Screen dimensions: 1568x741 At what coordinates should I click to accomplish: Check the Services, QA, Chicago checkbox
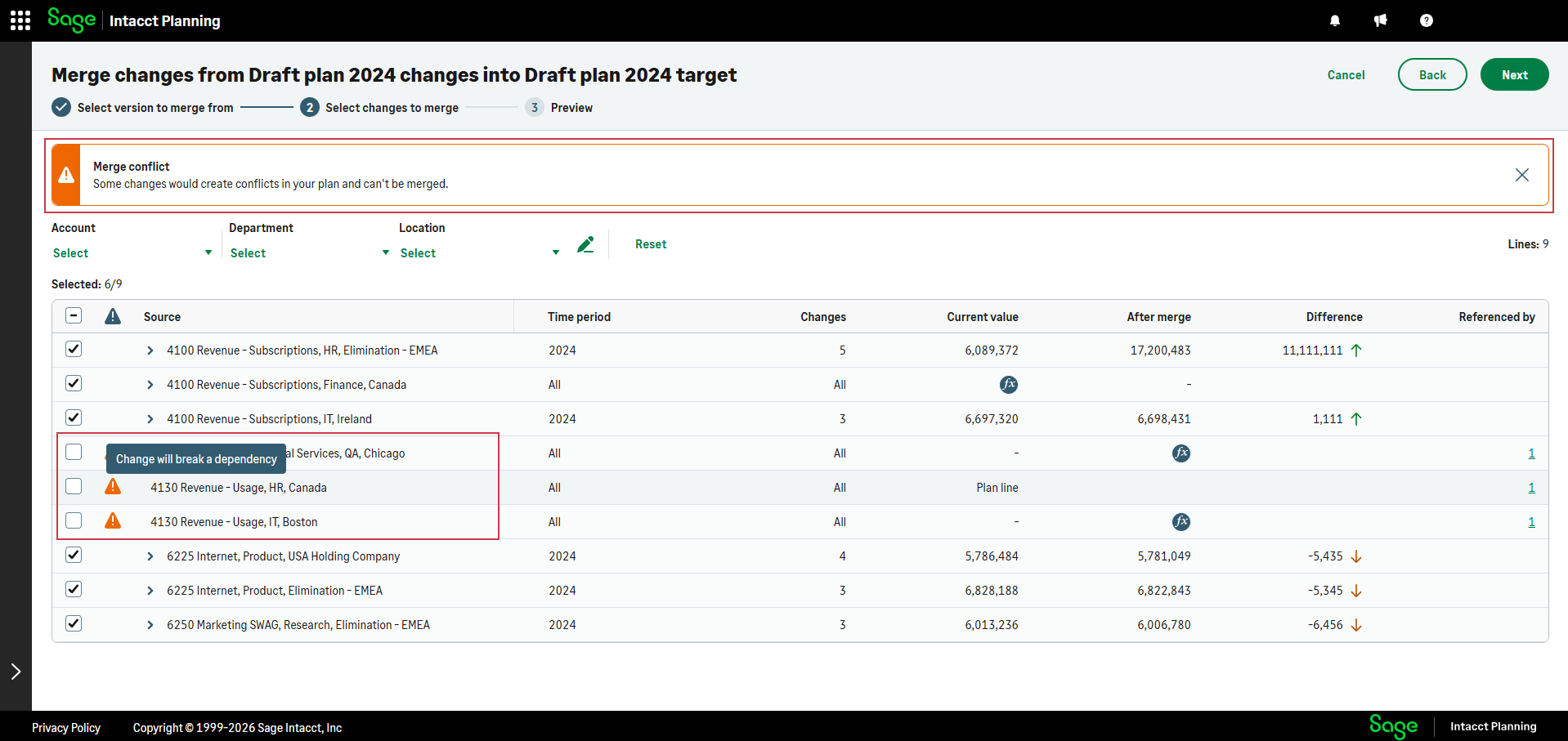click(x=74, y=452)
